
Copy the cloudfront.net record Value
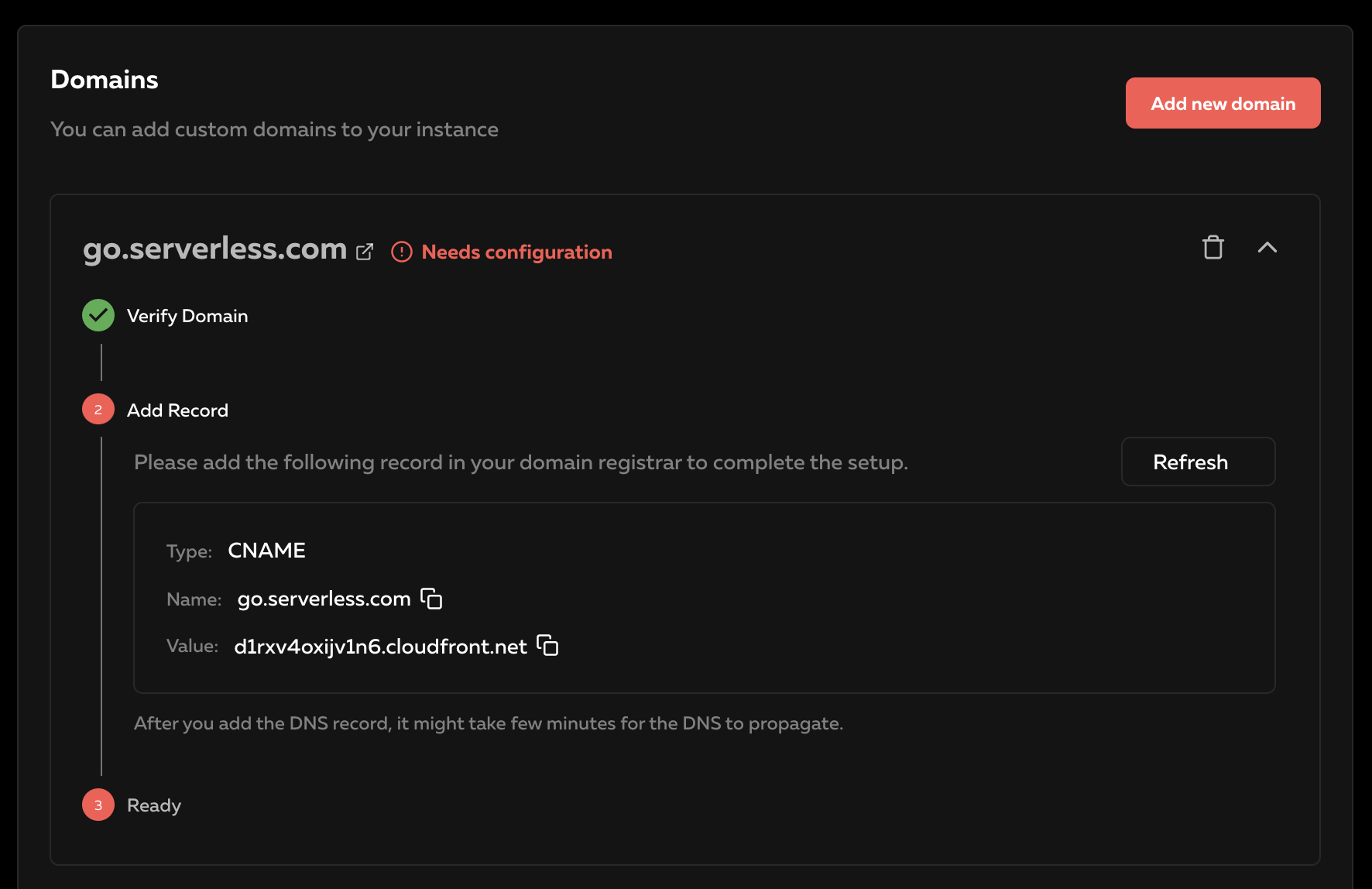pyautogui.click(x=547, y=646)
